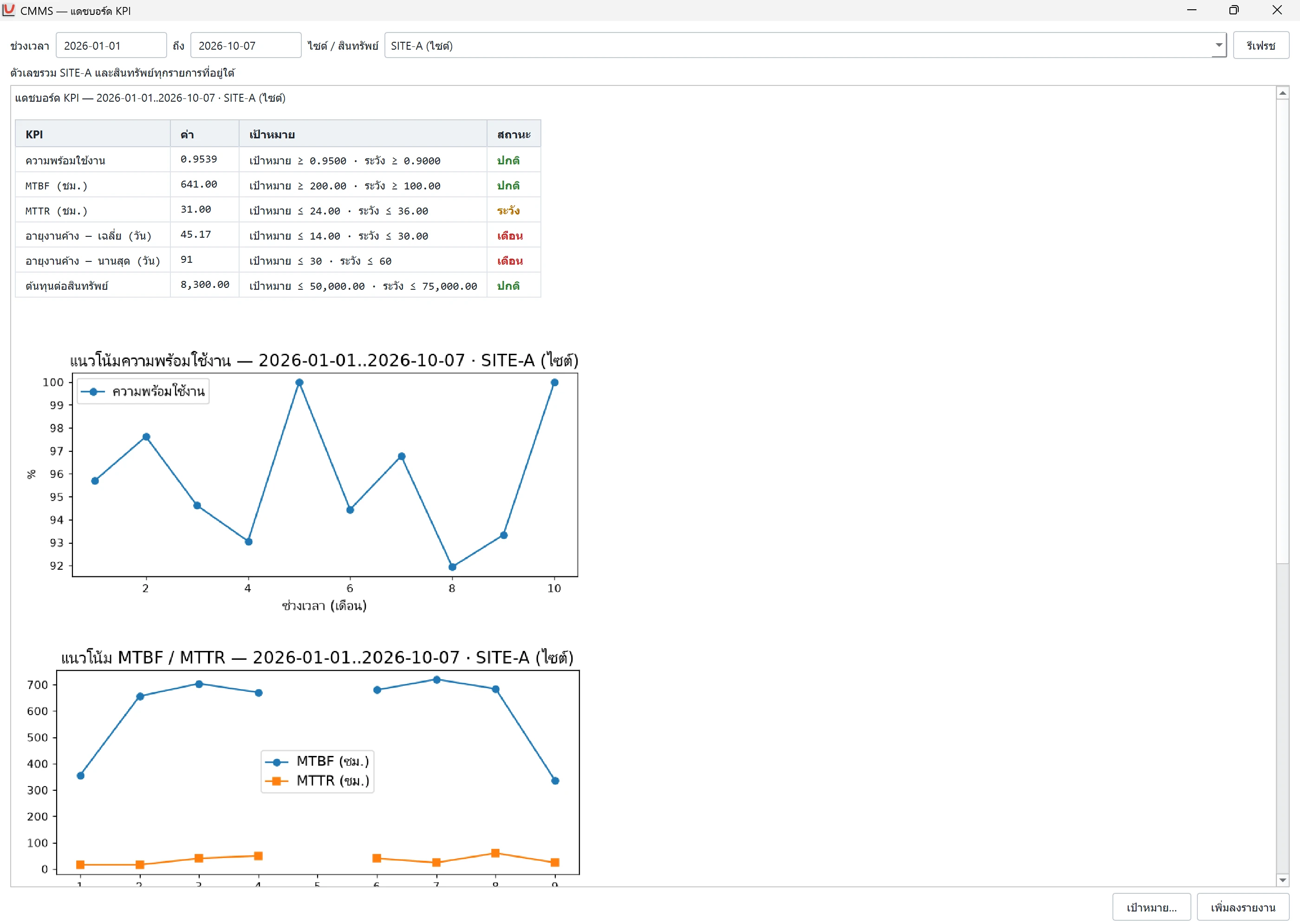Click the MTBF (ชม.) KPI row label
The width and height of the screenshot is (1300, 924).
pos(56,185)
